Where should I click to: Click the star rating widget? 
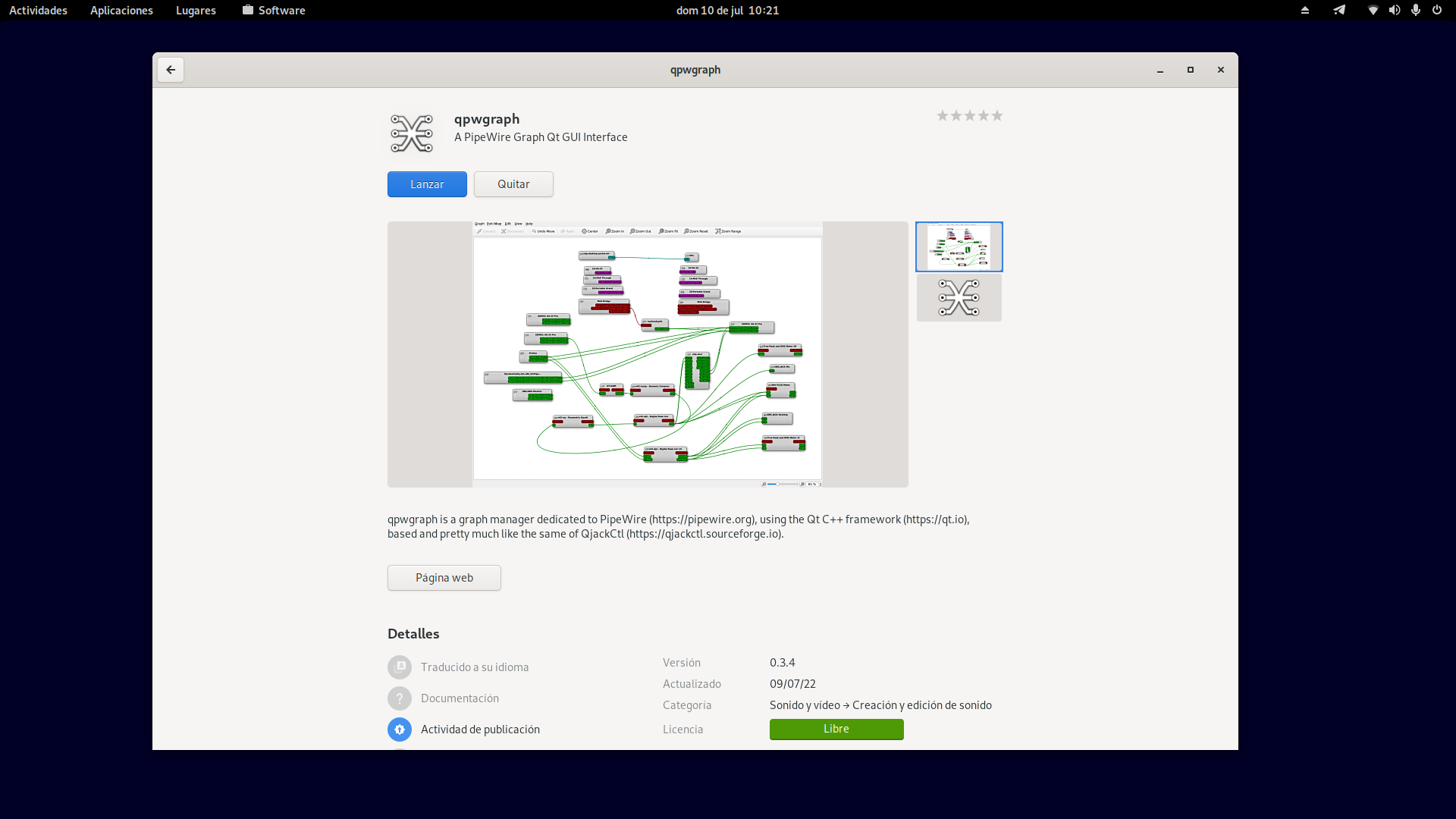pyautogui.click(x=969, y=116)
